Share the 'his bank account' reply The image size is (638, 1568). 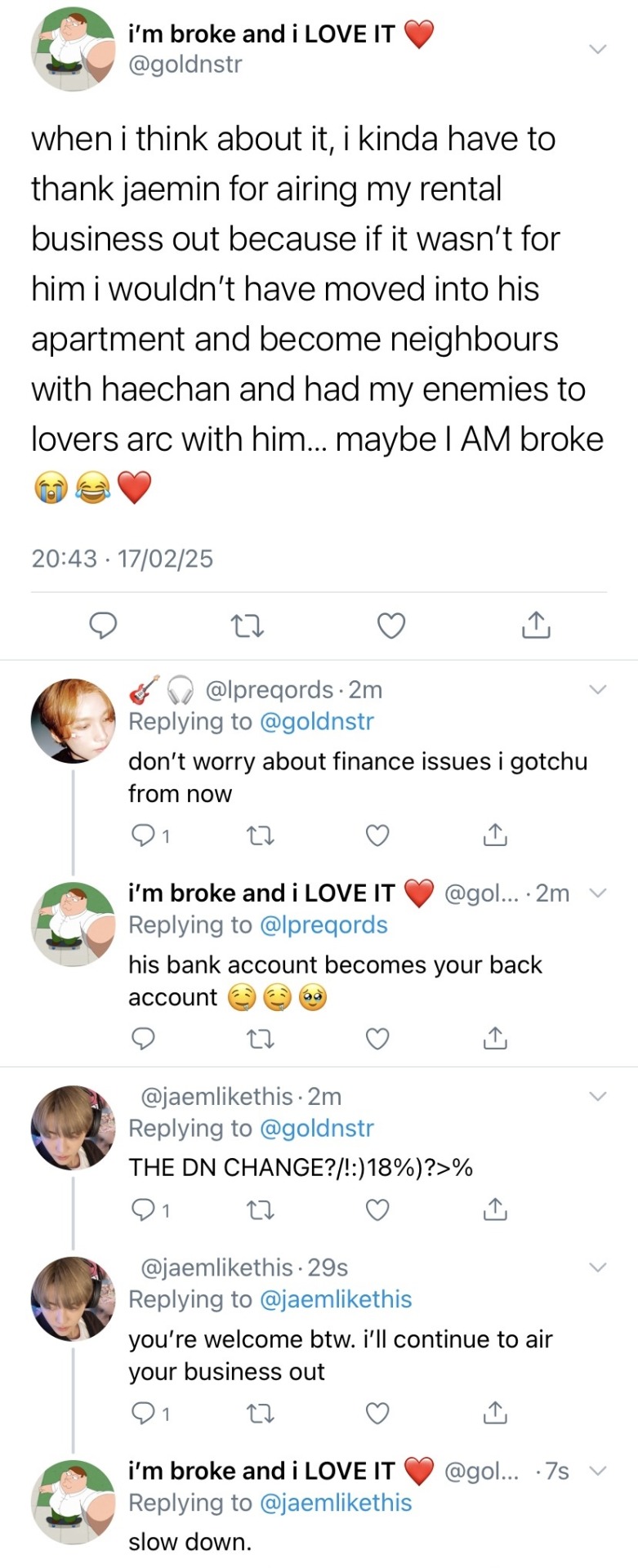pyautogui.click(x=495, y=1039)
